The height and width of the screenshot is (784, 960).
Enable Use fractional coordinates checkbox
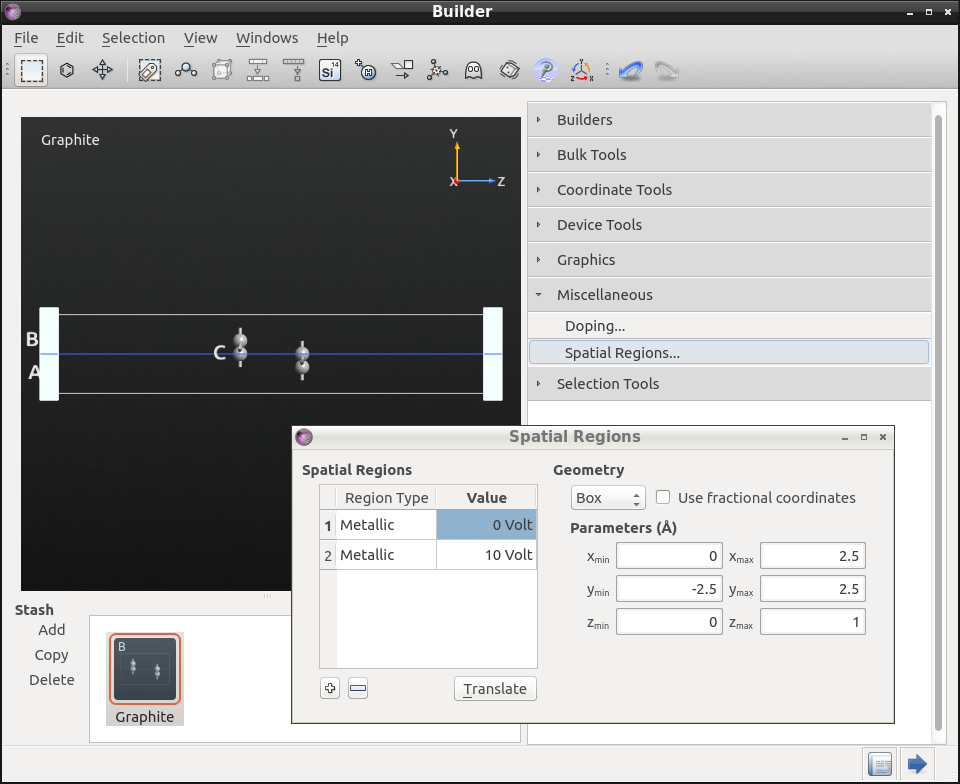coord(663,497)
